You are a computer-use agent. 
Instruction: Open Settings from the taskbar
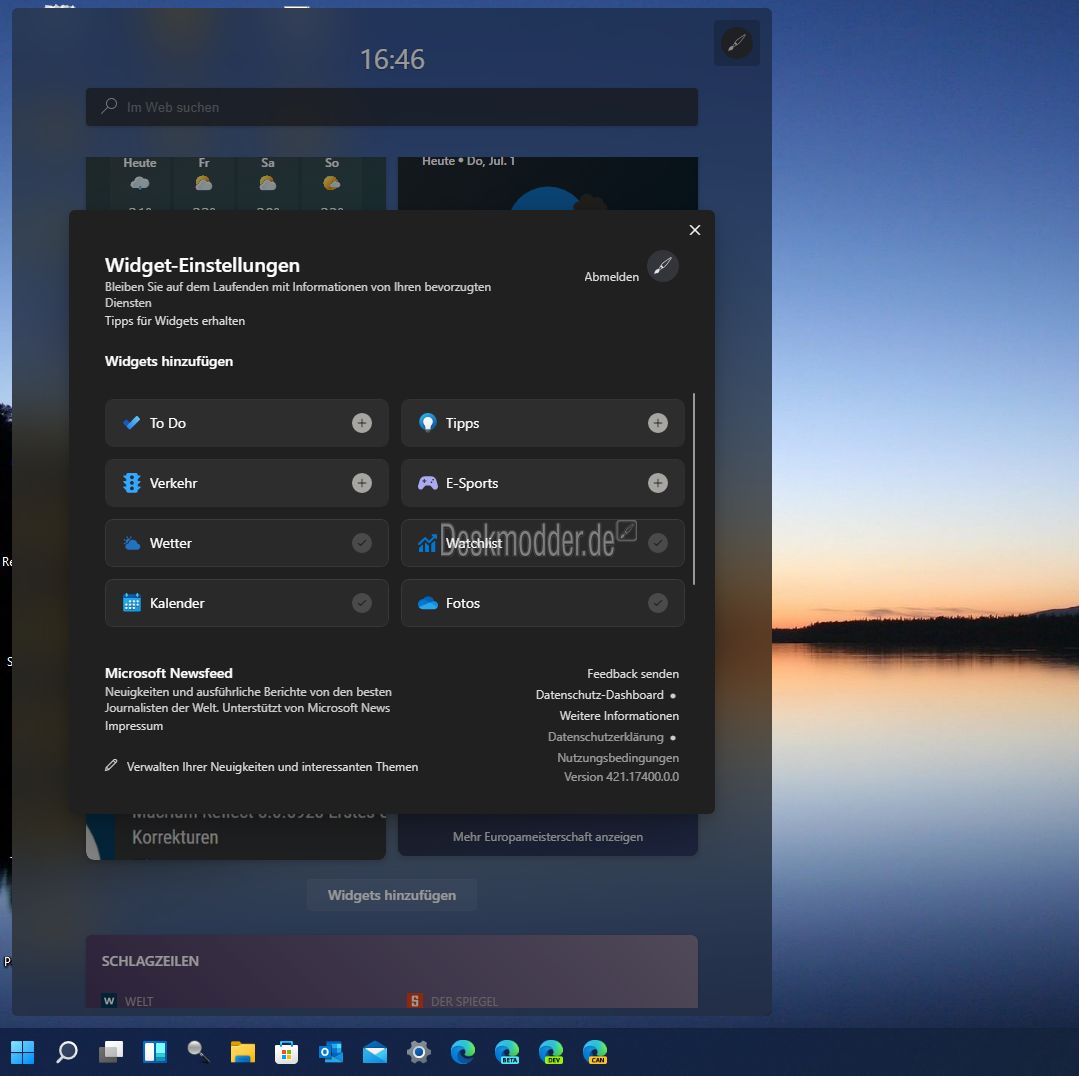pyautogui.click(x=418, y=1052)
